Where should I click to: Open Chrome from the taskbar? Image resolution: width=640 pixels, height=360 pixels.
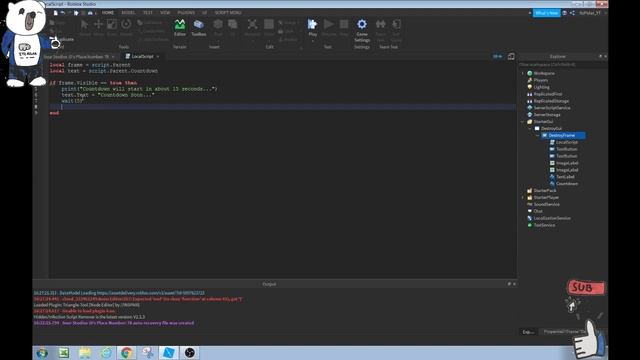[x=127, y=353]
